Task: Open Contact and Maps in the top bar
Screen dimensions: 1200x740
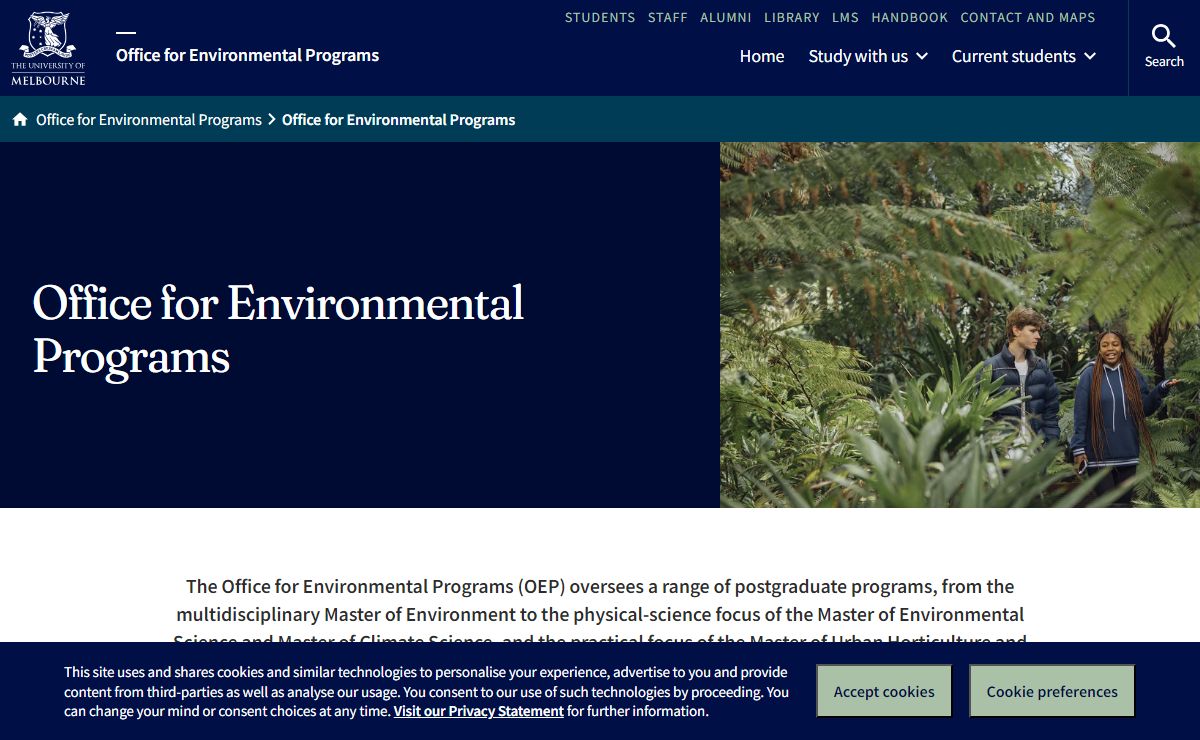Action: point(1028,18)
